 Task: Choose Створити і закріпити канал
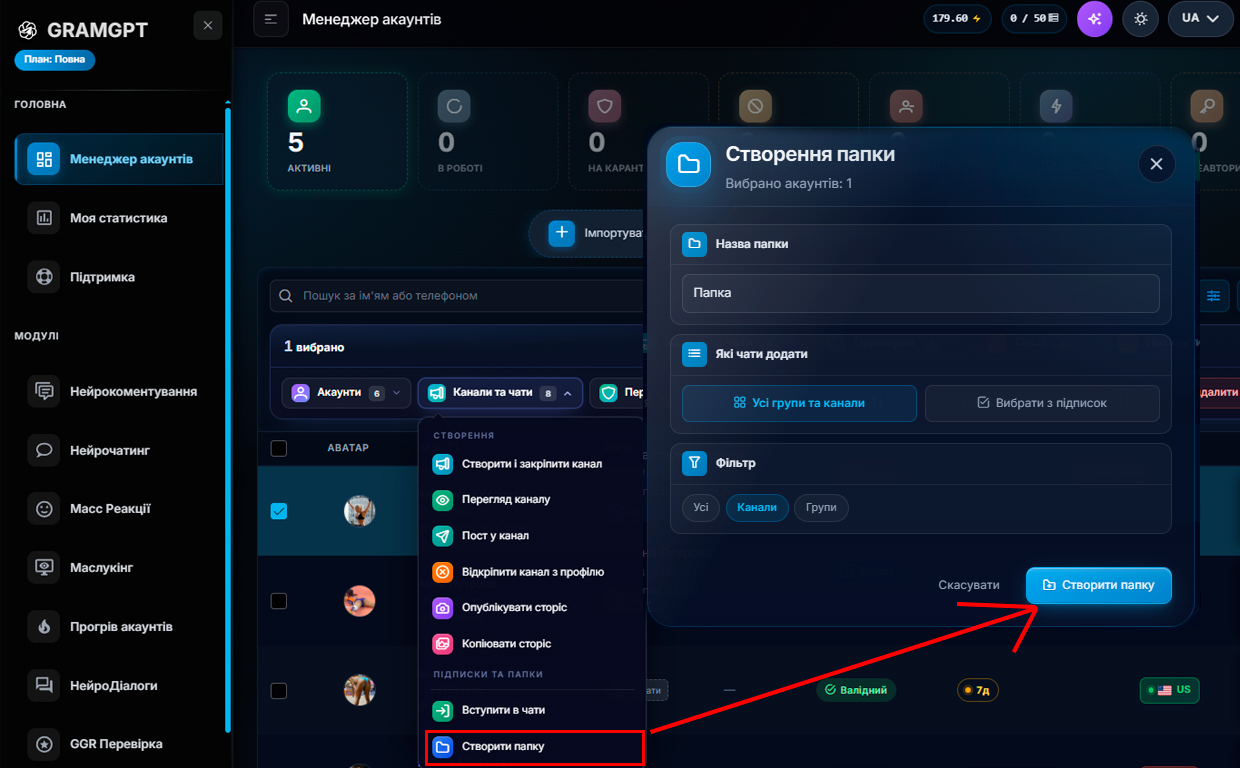[x=532, y=464]
